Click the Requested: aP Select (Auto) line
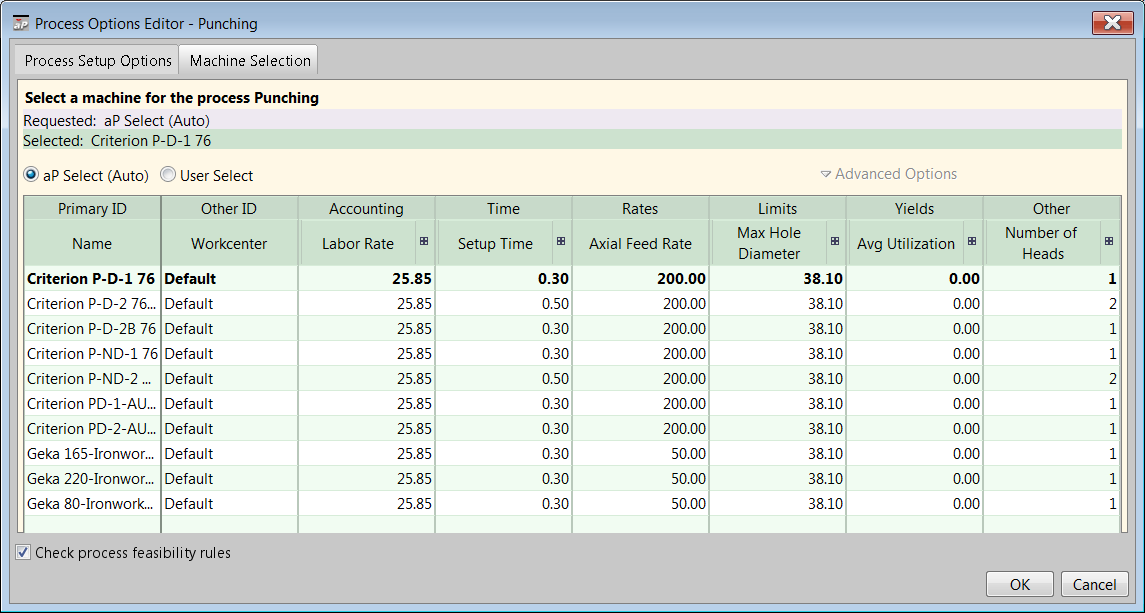The width and height of the screenshot is (1145, 613). tap(572, 120)
